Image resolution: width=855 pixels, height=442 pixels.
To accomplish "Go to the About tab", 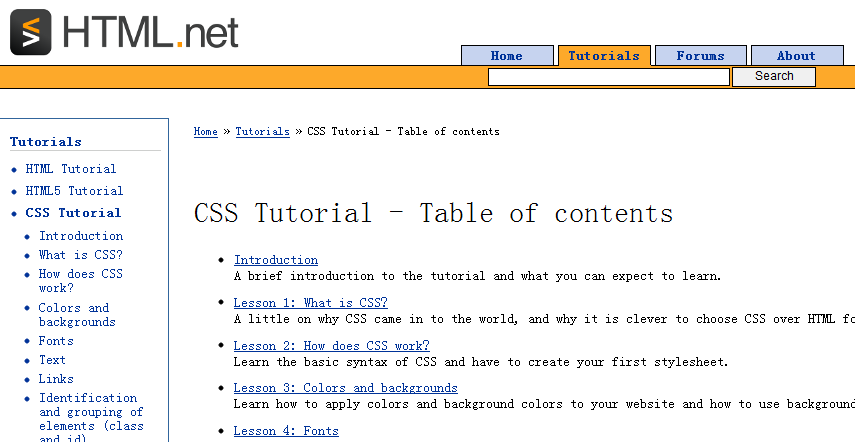I will coord(796,56).
